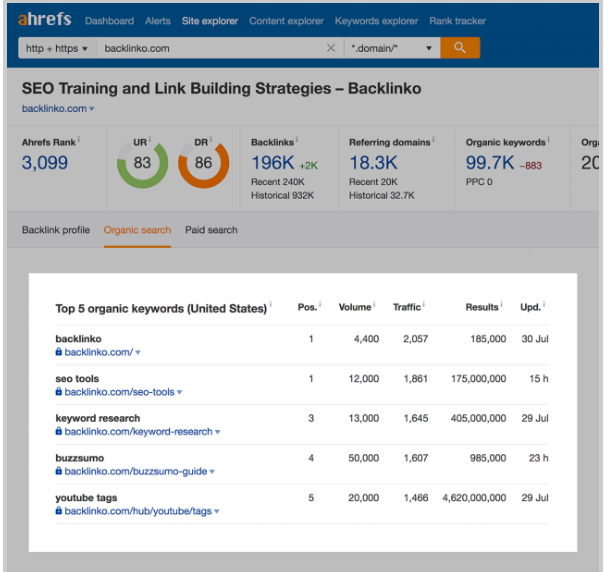The width and height of the screenshot is (605, 572).
Task: Click info icon next to Backlinks label
Action: [x=297, y=139]
